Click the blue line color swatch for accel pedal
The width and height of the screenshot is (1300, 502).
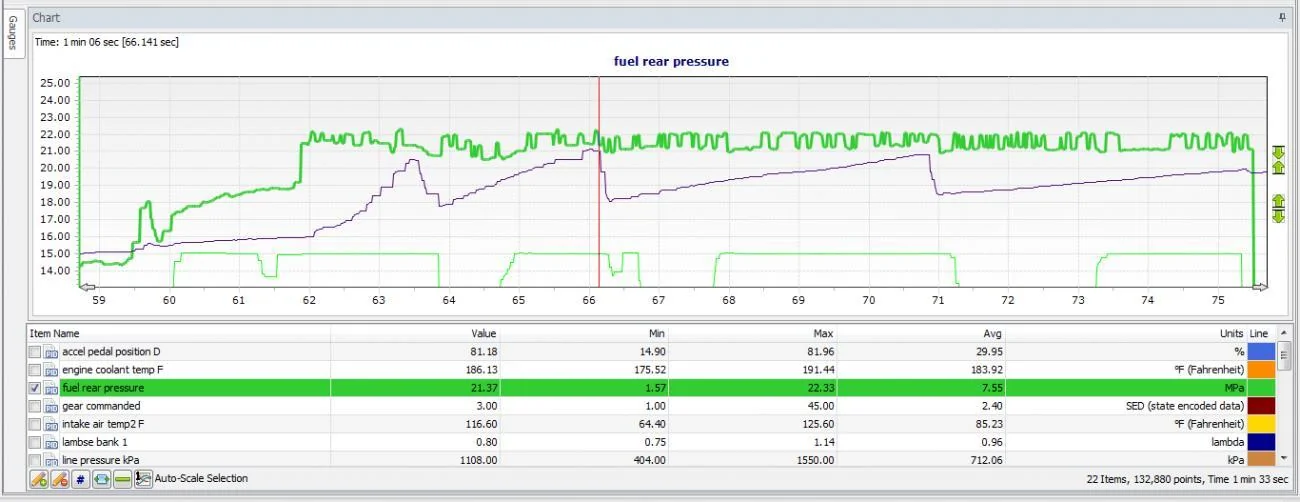click(1261, 352)
